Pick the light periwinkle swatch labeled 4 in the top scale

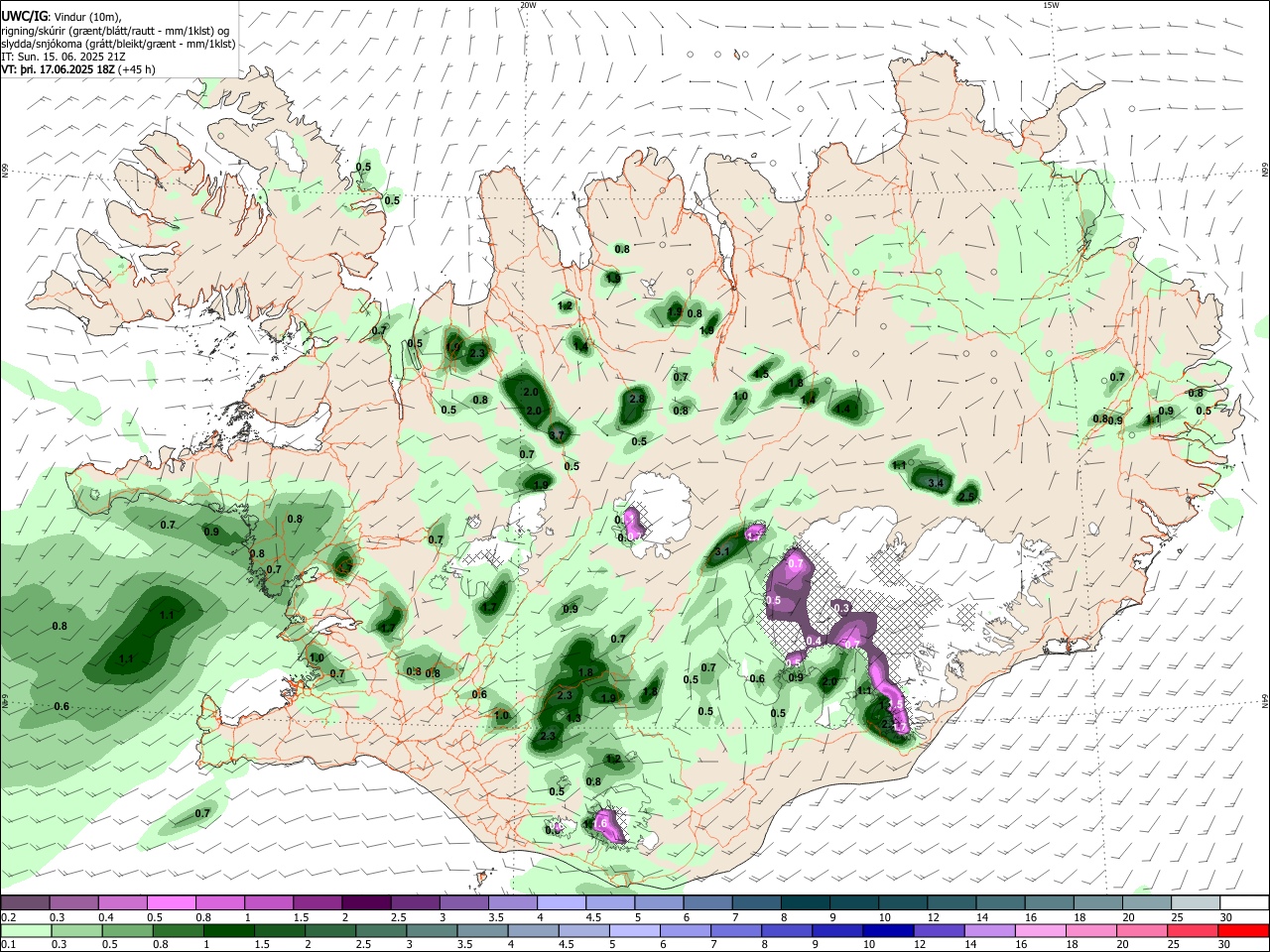pyautogui.click(x=562, y=903)
